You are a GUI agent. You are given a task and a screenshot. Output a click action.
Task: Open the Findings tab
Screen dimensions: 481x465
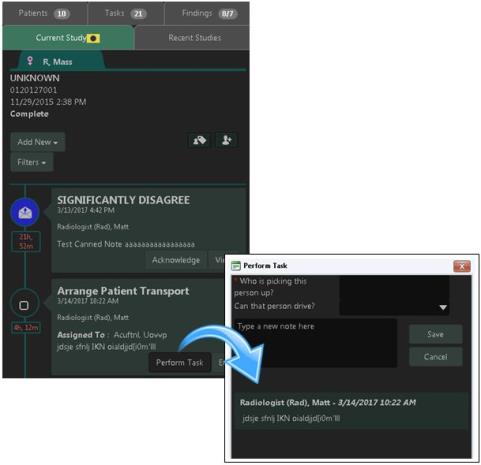tap(208, 13)
